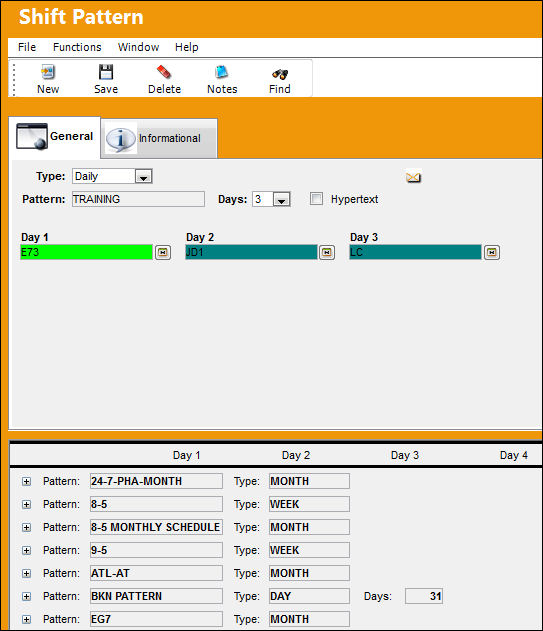
Task: Click the teal Day 2 field JD1
Action: (251, 252)
